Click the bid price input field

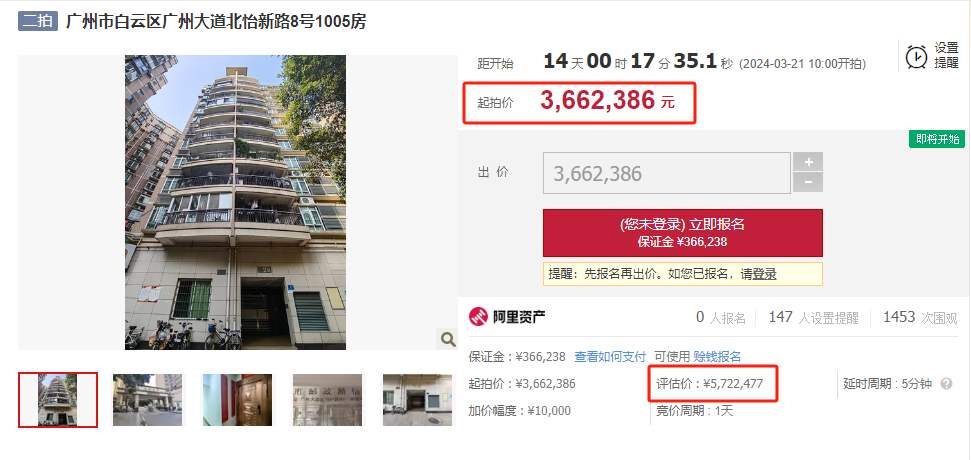(x=667, y=173)
